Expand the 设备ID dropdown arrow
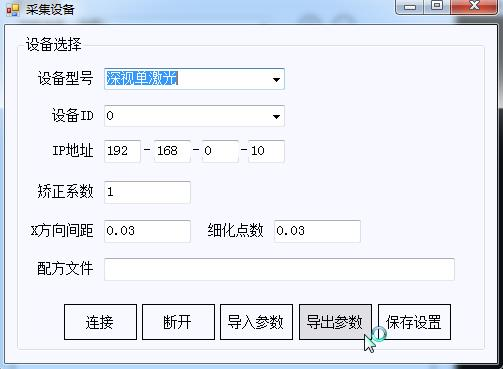The width and height of the screenshot is (503, 369). click(x=276, y=116)
